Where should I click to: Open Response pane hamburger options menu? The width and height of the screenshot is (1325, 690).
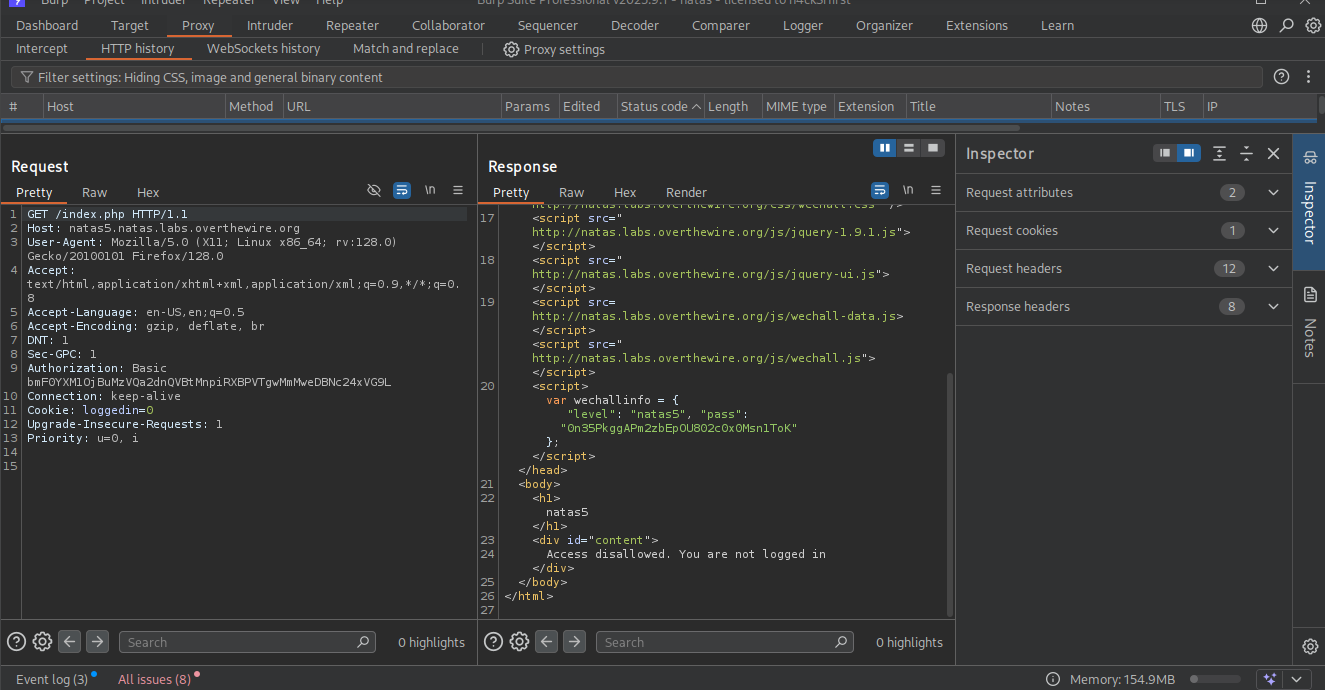(x=936, y=190)
